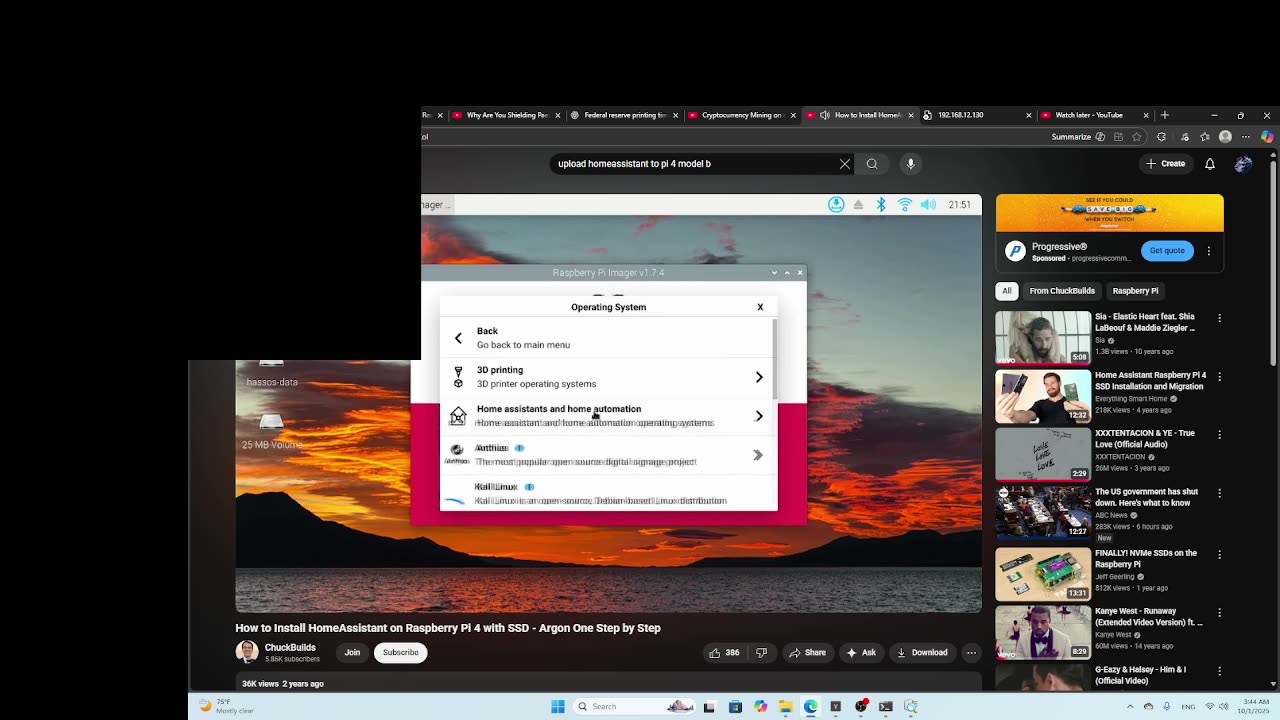Show hidden system tray icons
This screenshot has height=720, width=1280.
pyautogui.click(x=1131, y=706)
